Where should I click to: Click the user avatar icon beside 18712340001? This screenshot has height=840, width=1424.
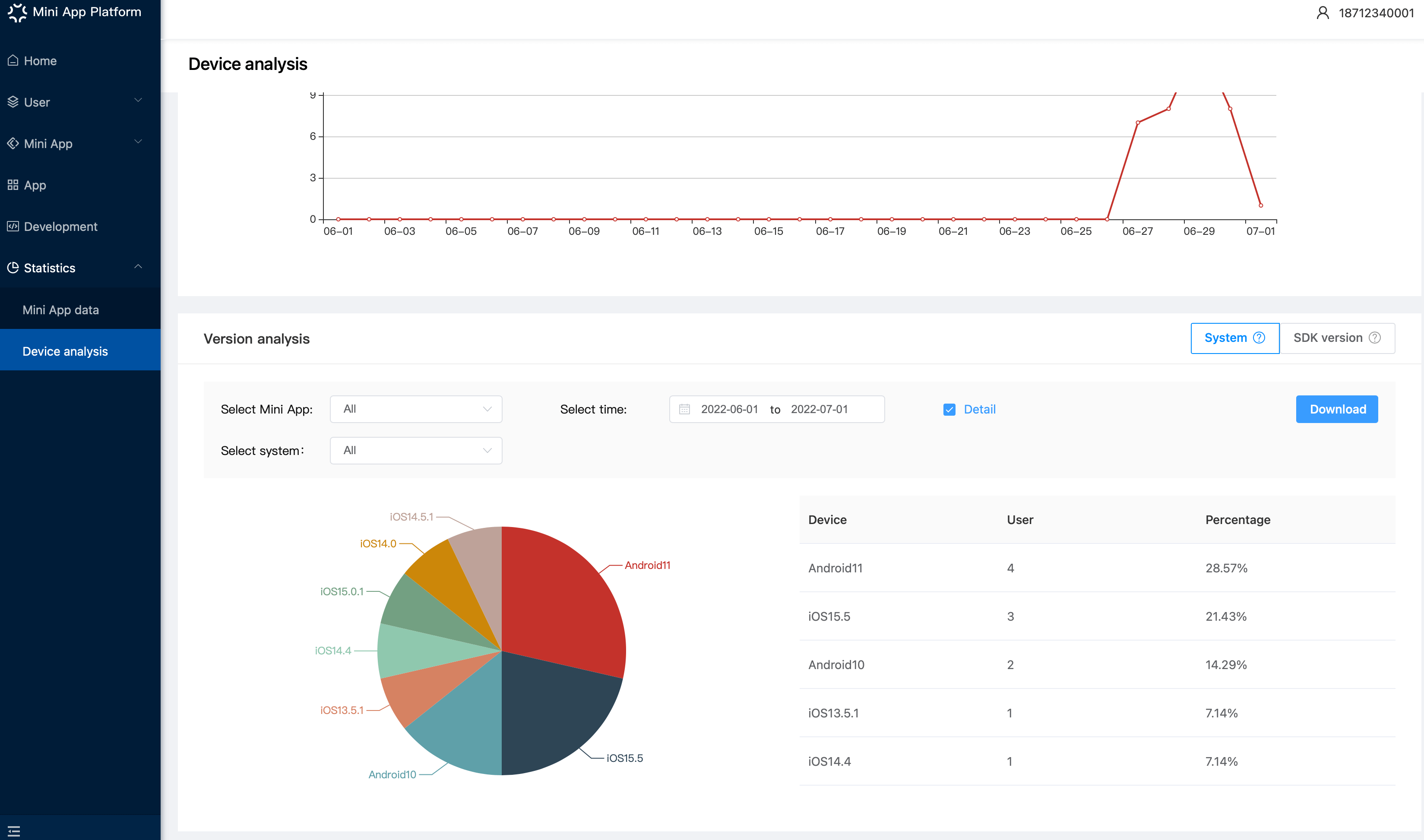pyautogui.click(x=1323, y=13)
